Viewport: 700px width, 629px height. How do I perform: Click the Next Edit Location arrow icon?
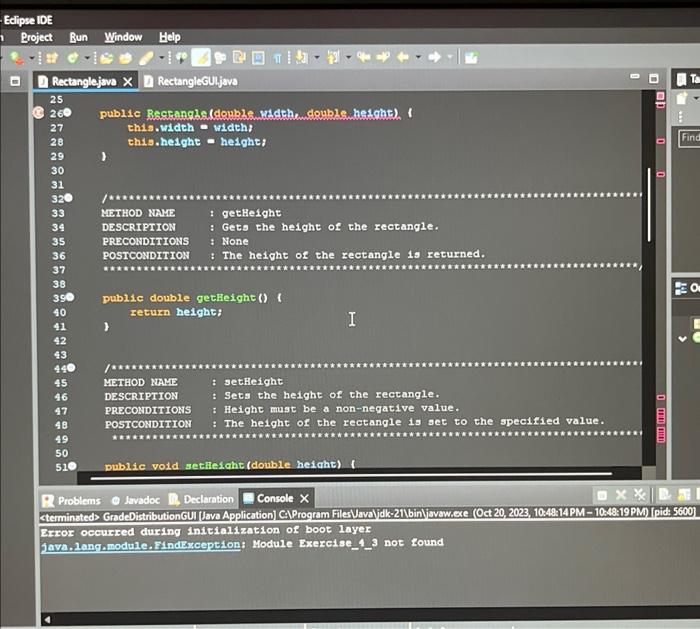point(383,57)
